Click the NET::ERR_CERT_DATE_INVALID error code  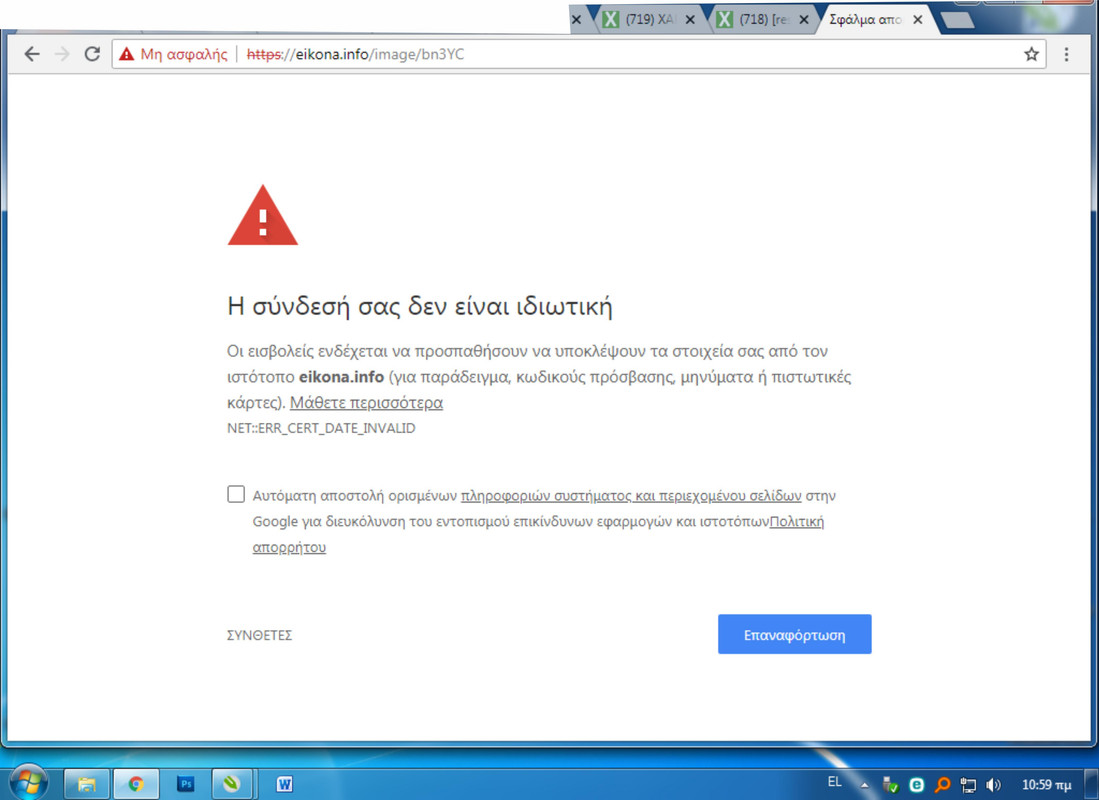pyautogui.click(x=321, y=428)
